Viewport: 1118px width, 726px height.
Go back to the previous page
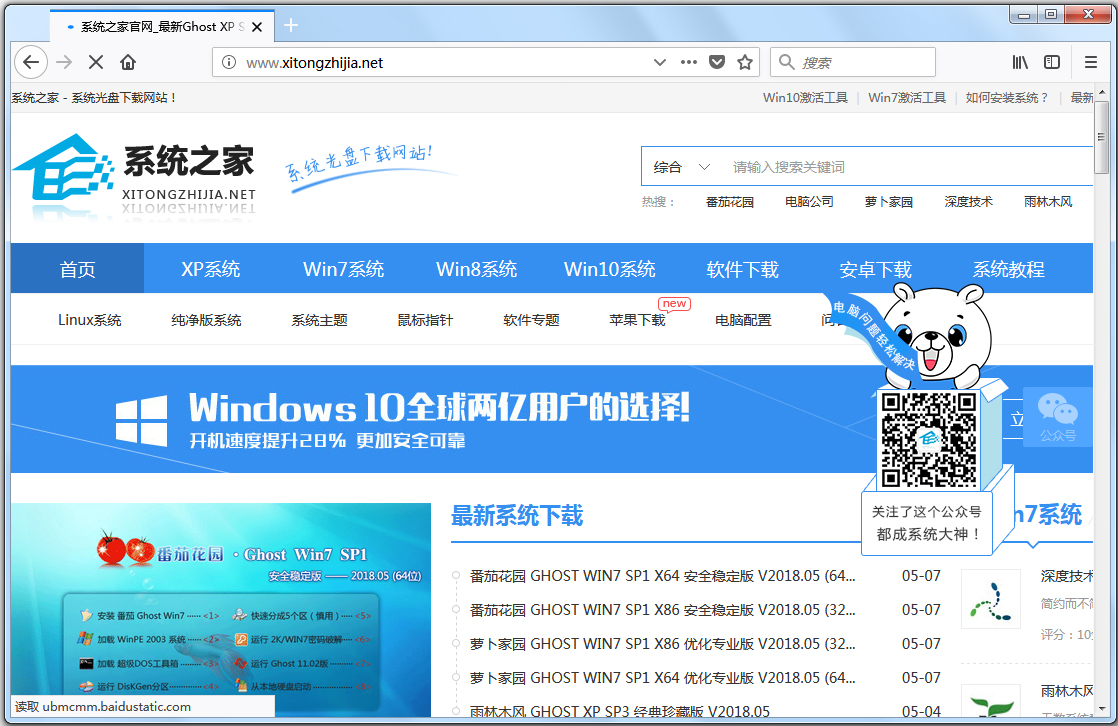pyautogui.click(x=31, y=62)
